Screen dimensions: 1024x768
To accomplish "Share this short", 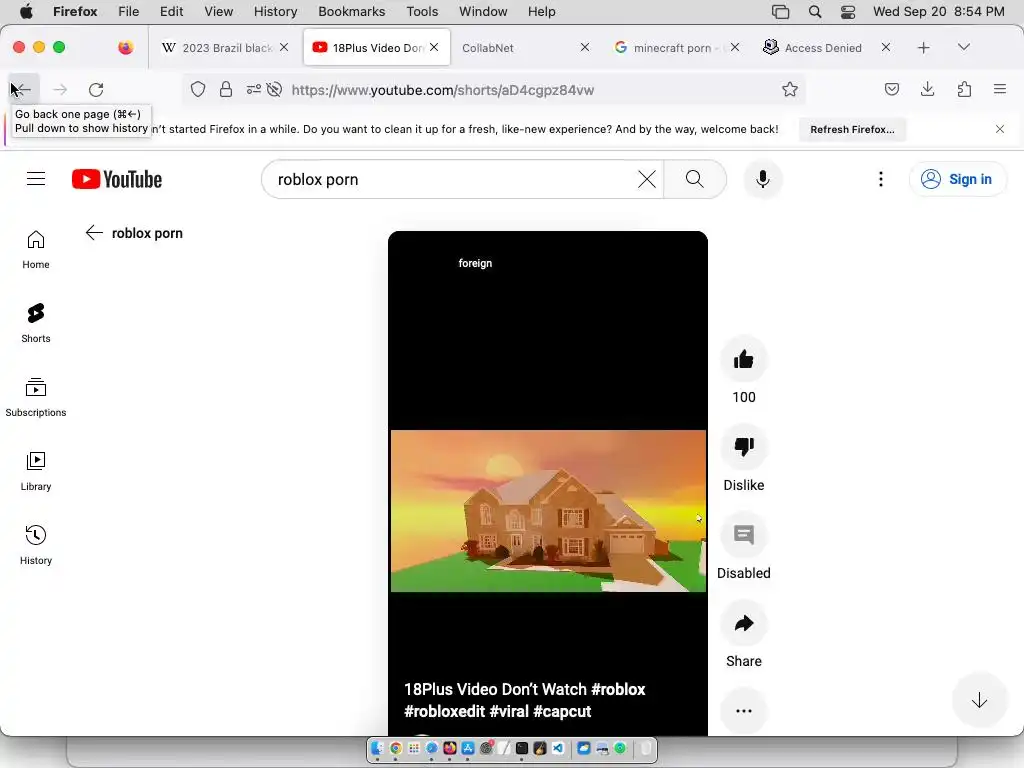I will tap(743, 623).
